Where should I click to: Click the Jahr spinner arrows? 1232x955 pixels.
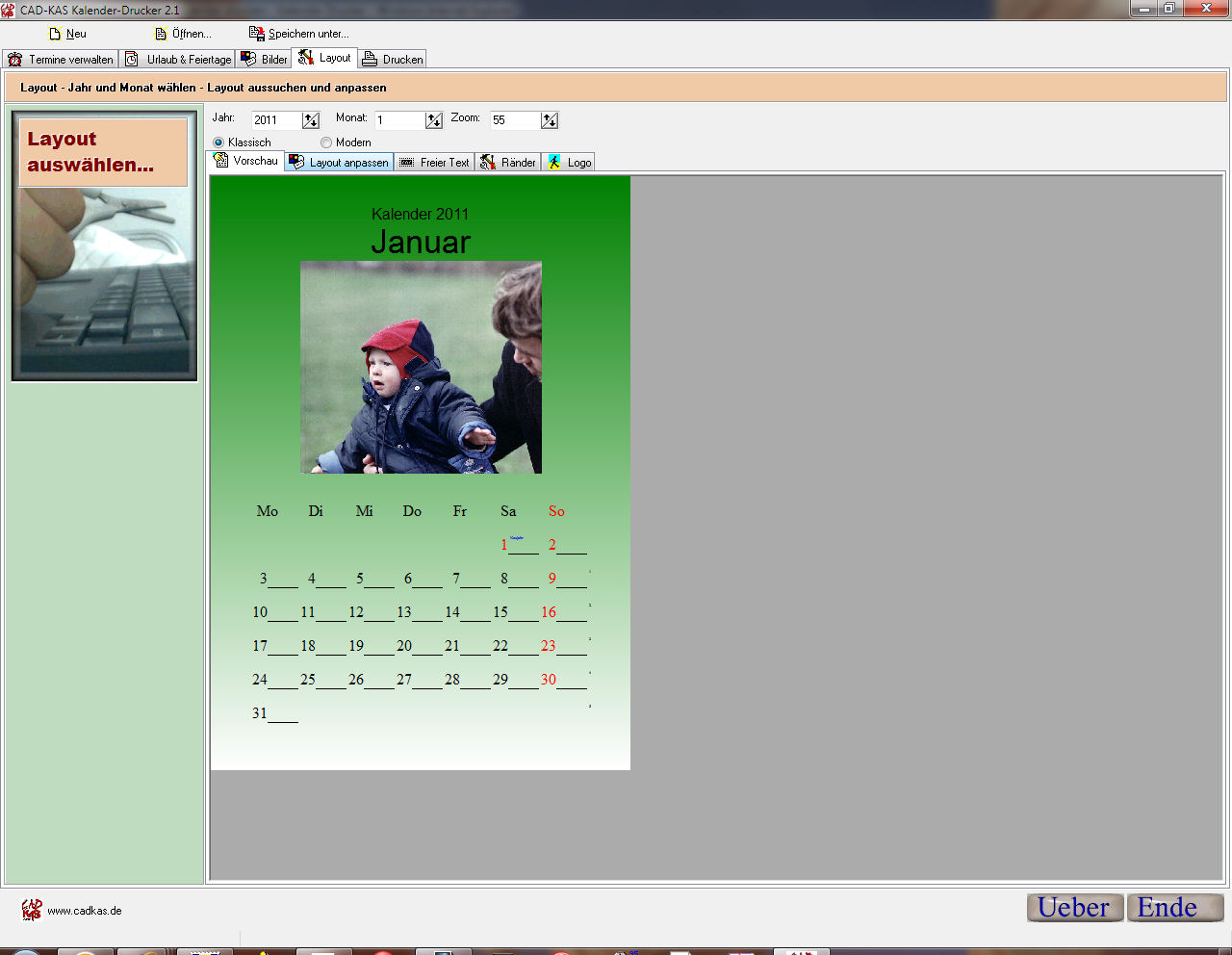click(x=311, y=120)
